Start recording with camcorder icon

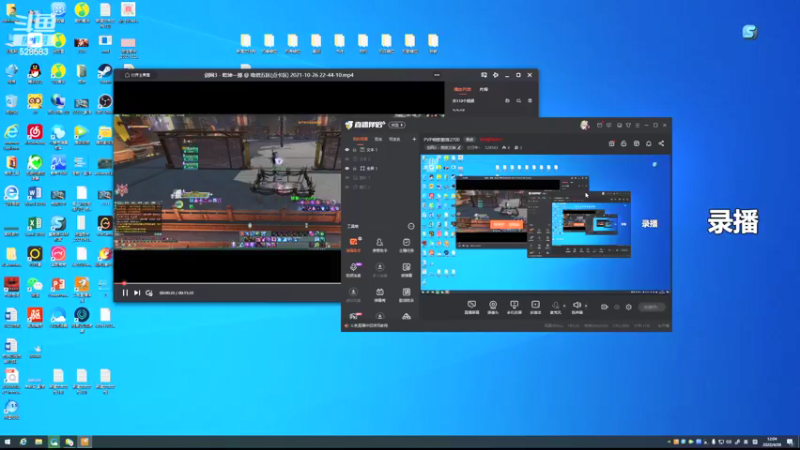pyautogui.click(x=605, y=307)
